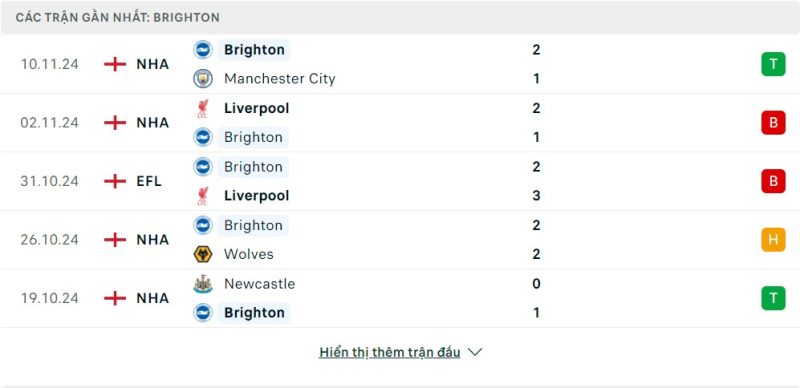Open the Hiển thị thêm trận đấu link
This screenshot has width=800, height=388.
(x=390, y=352)
